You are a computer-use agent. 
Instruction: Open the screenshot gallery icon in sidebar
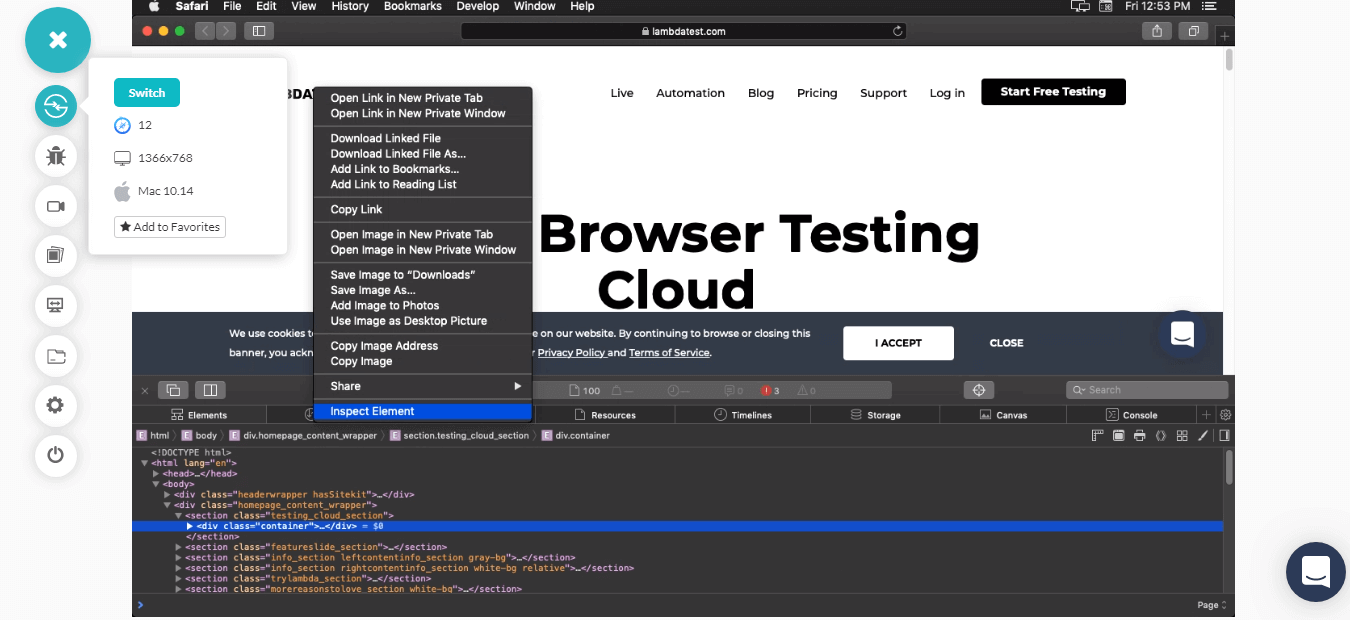[56, 255]
